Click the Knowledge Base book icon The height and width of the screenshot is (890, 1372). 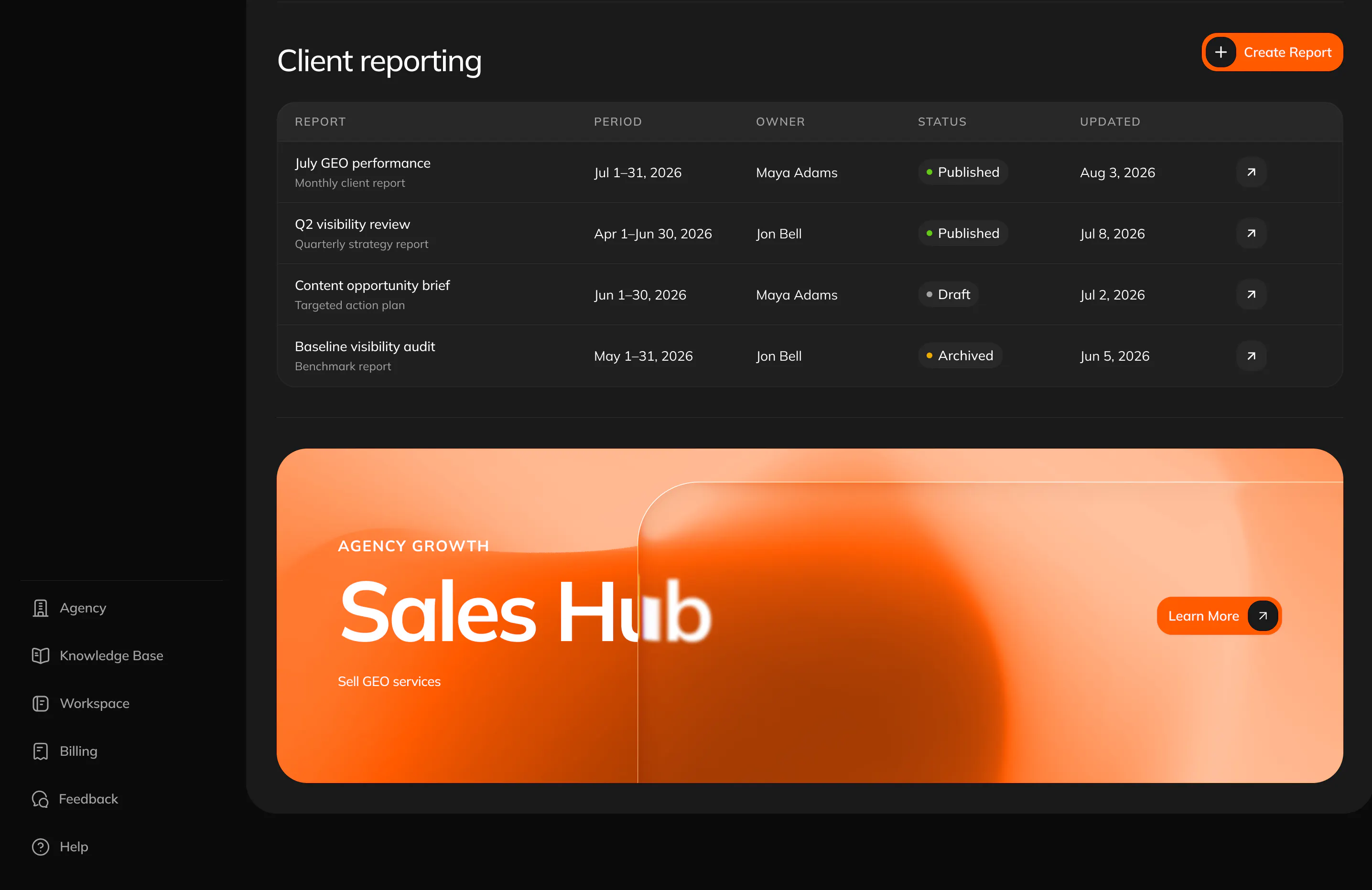tap(40, 656)
